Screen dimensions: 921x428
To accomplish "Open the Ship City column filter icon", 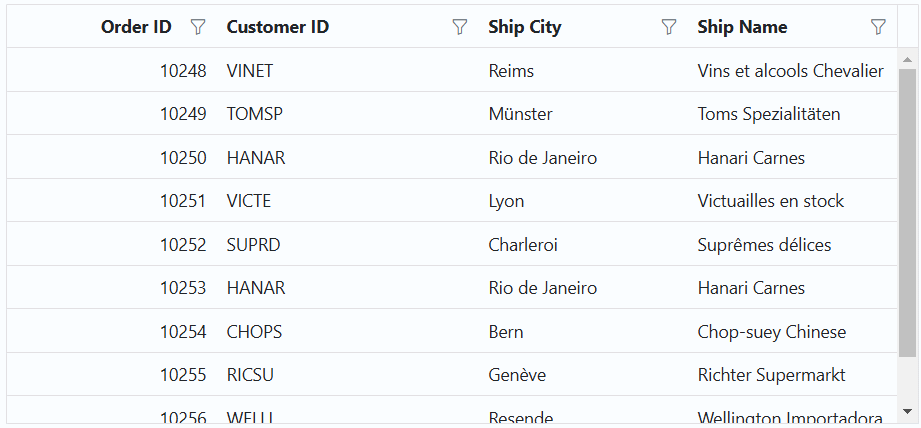I will coord(669,27).
